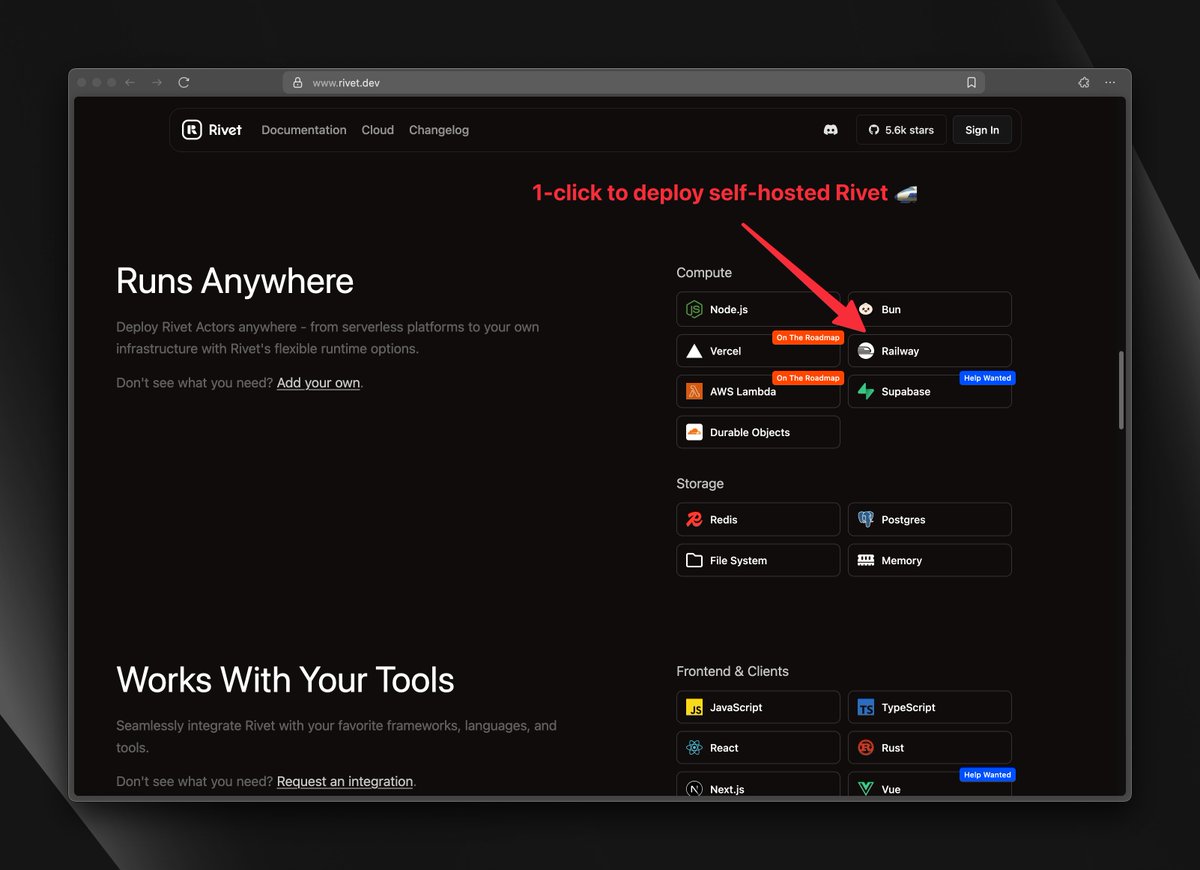Open the browser three-dot menu

(x=1110, y=83)
